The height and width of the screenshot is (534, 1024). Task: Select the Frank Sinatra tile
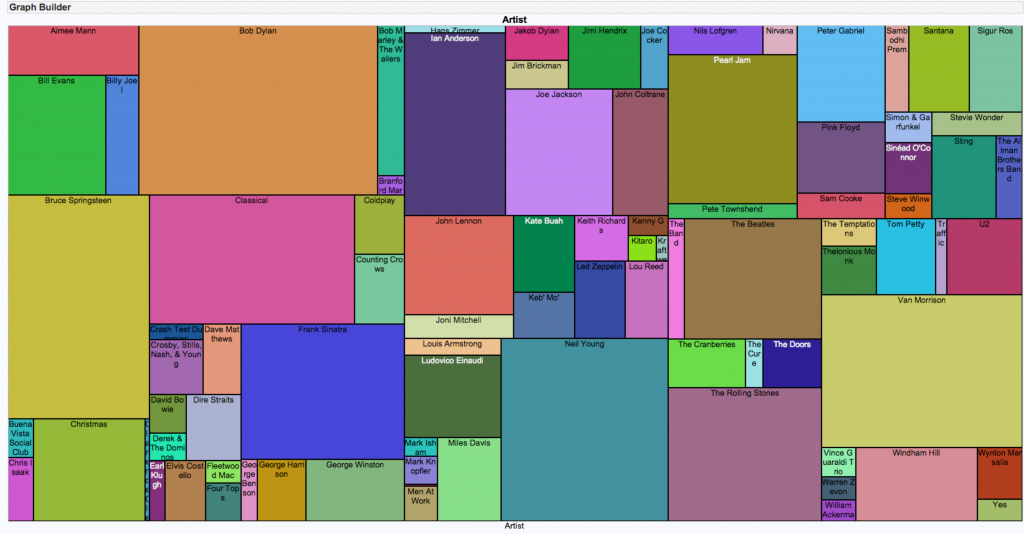pyautogui.click(x=323, y=392)
